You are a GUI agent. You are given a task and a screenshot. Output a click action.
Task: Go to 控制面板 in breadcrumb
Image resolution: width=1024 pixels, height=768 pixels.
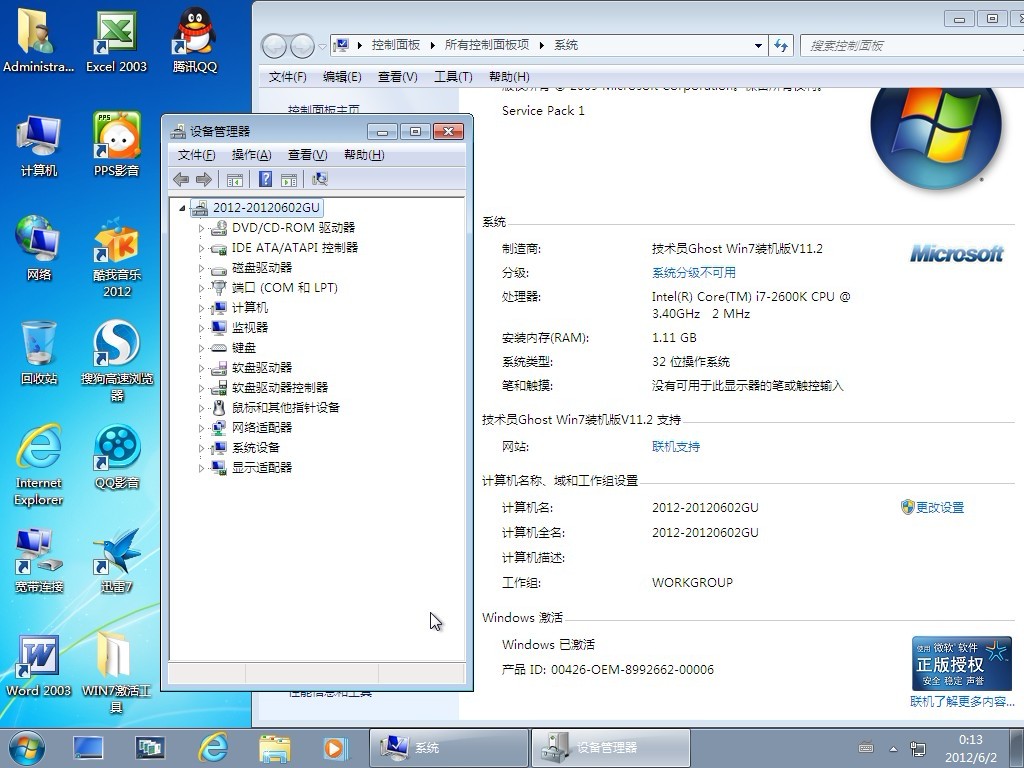coord(396,45)
